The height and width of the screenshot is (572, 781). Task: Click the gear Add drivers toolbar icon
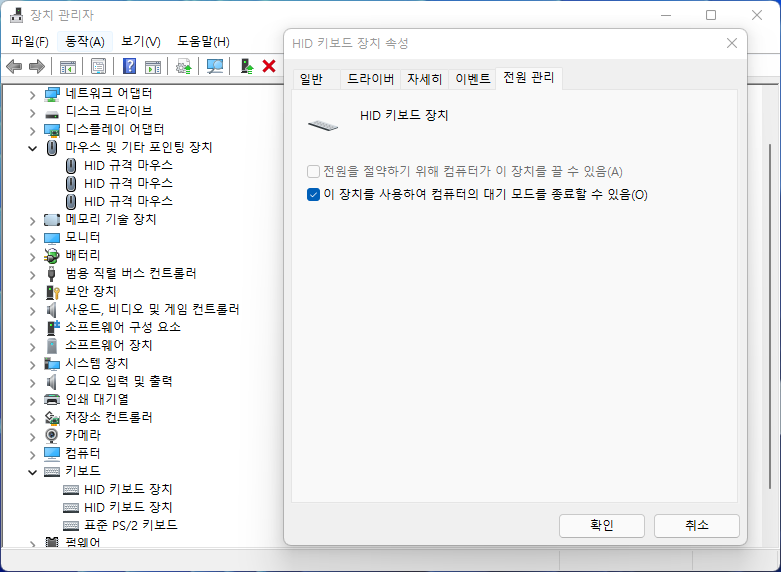click(184, 66)
